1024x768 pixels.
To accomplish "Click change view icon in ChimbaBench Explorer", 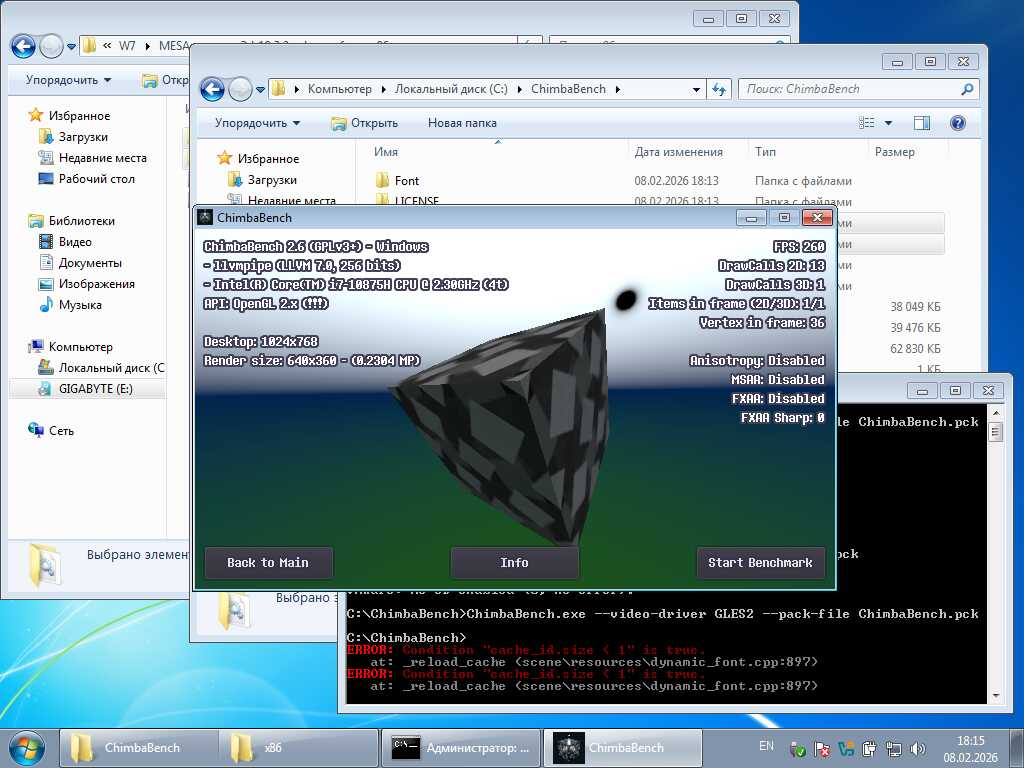I will tap(867, 123).
